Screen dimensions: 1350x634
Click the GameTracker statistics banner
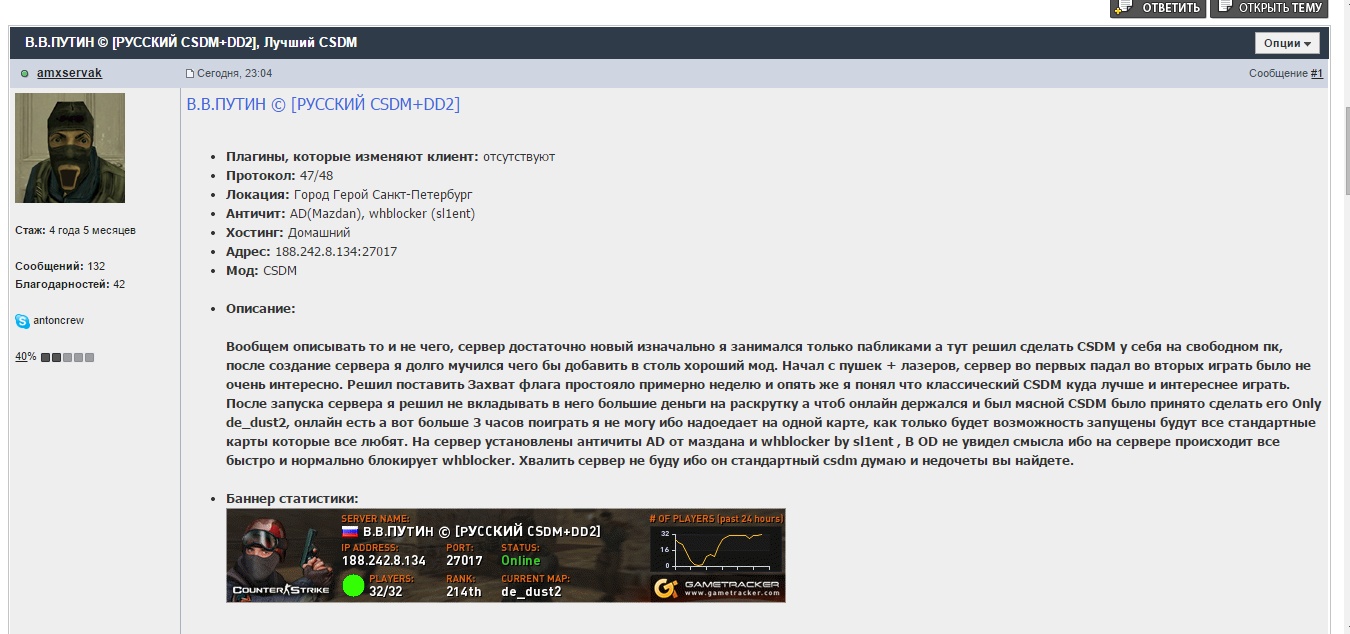pos(506,556)
